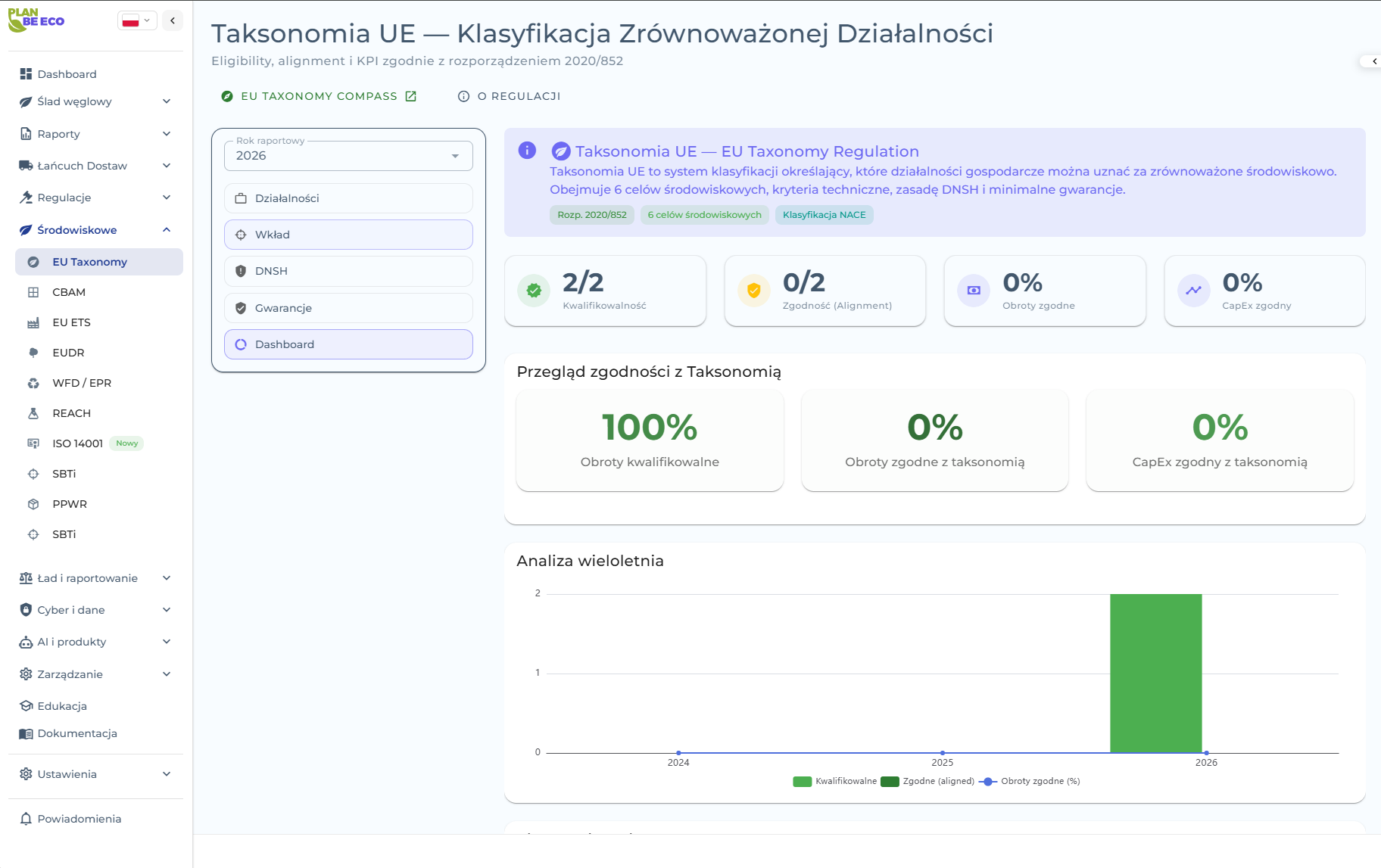Click the EU ETS factory icon
The height and width of the screenshot is (868, 1381).
tap(33, 322)
